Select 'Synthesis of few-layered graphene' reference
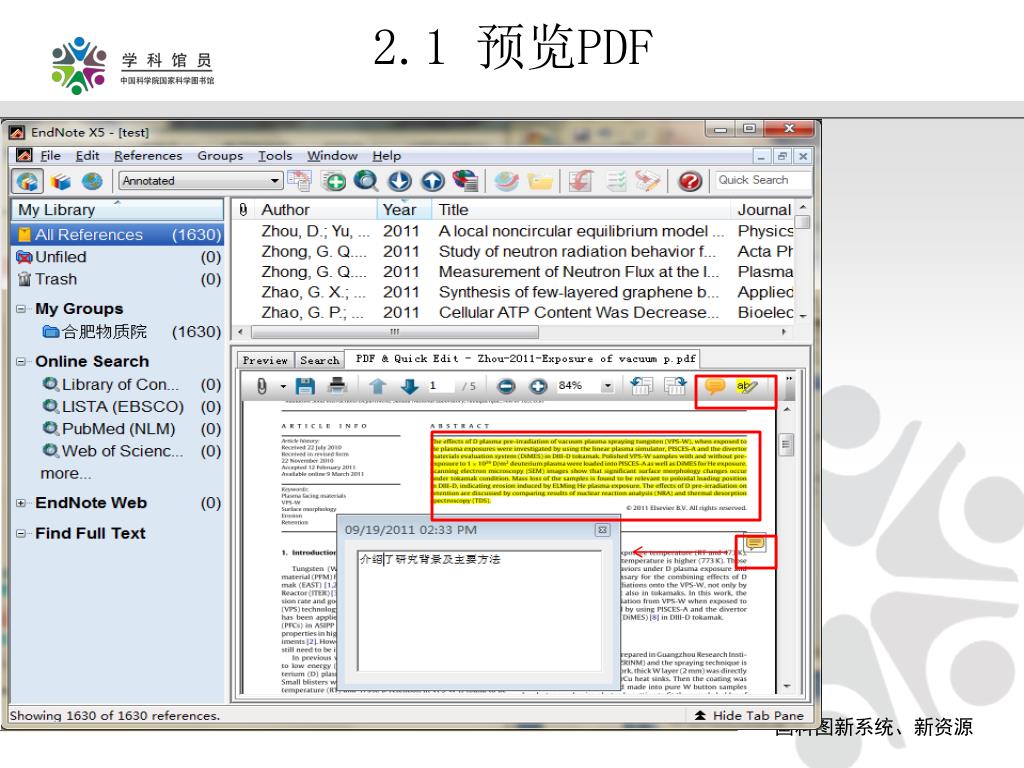 pyautogui.click(x=514, y=292)
